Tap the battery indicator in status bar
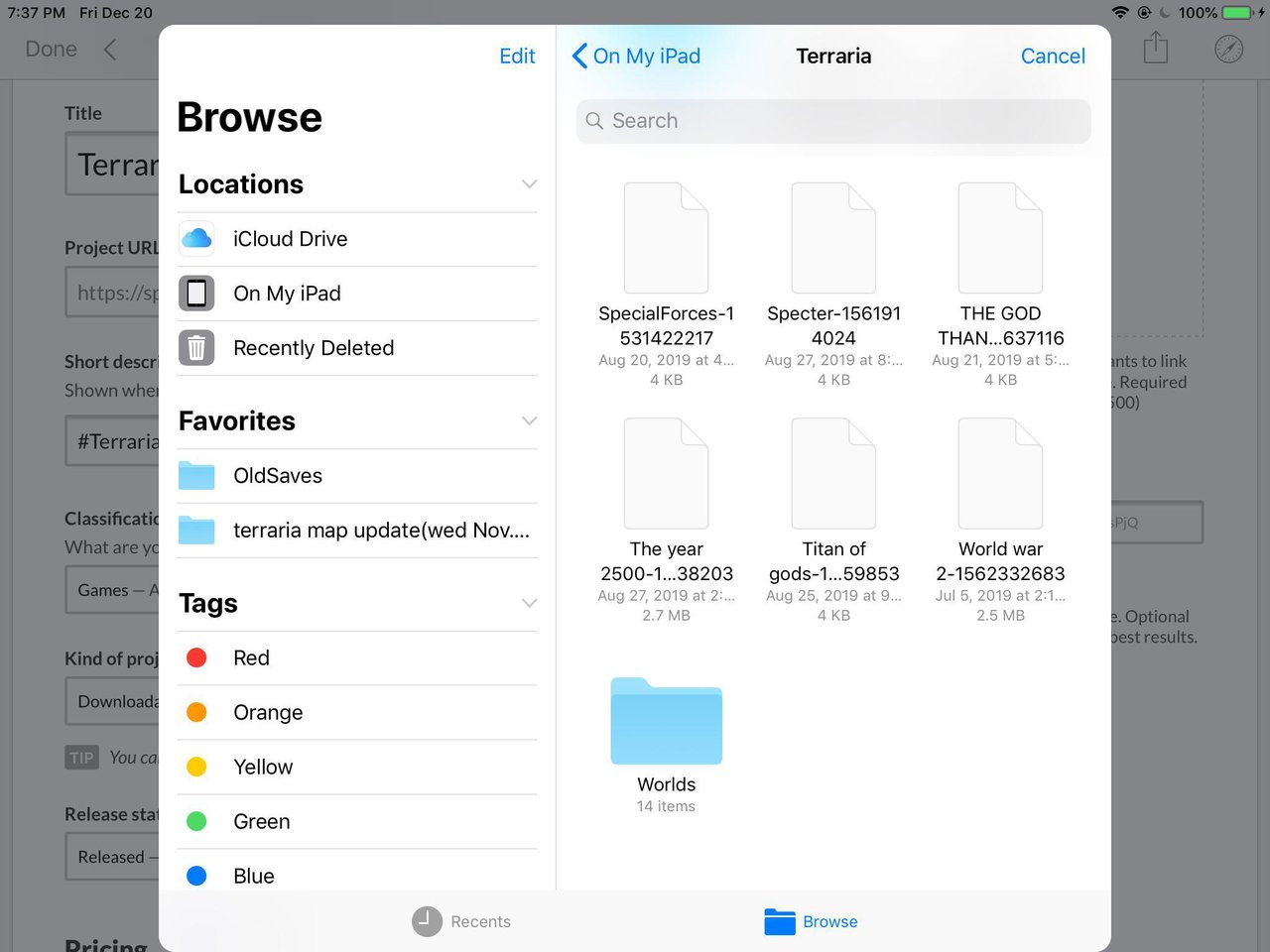This screenshot has width=1270, height=952. click(x=1237, y=13)
